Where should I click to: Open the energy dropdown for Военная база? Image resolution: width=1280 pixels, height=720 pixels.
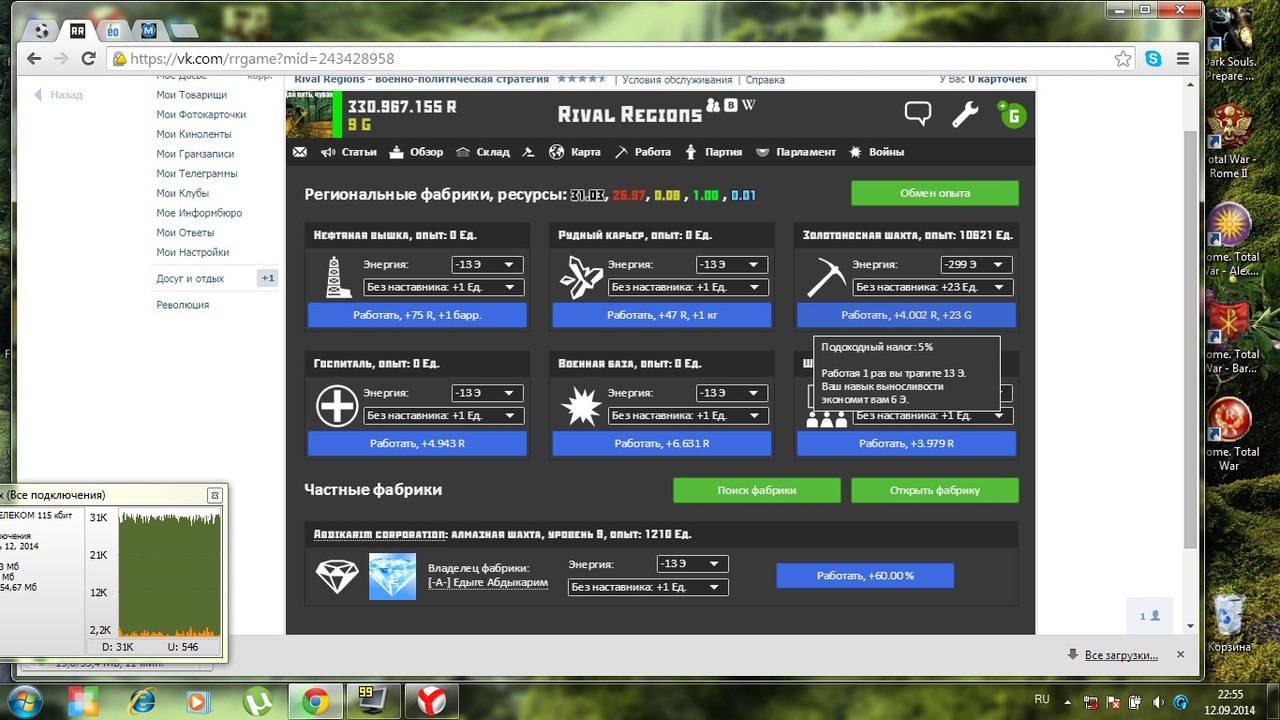[732, 393]
